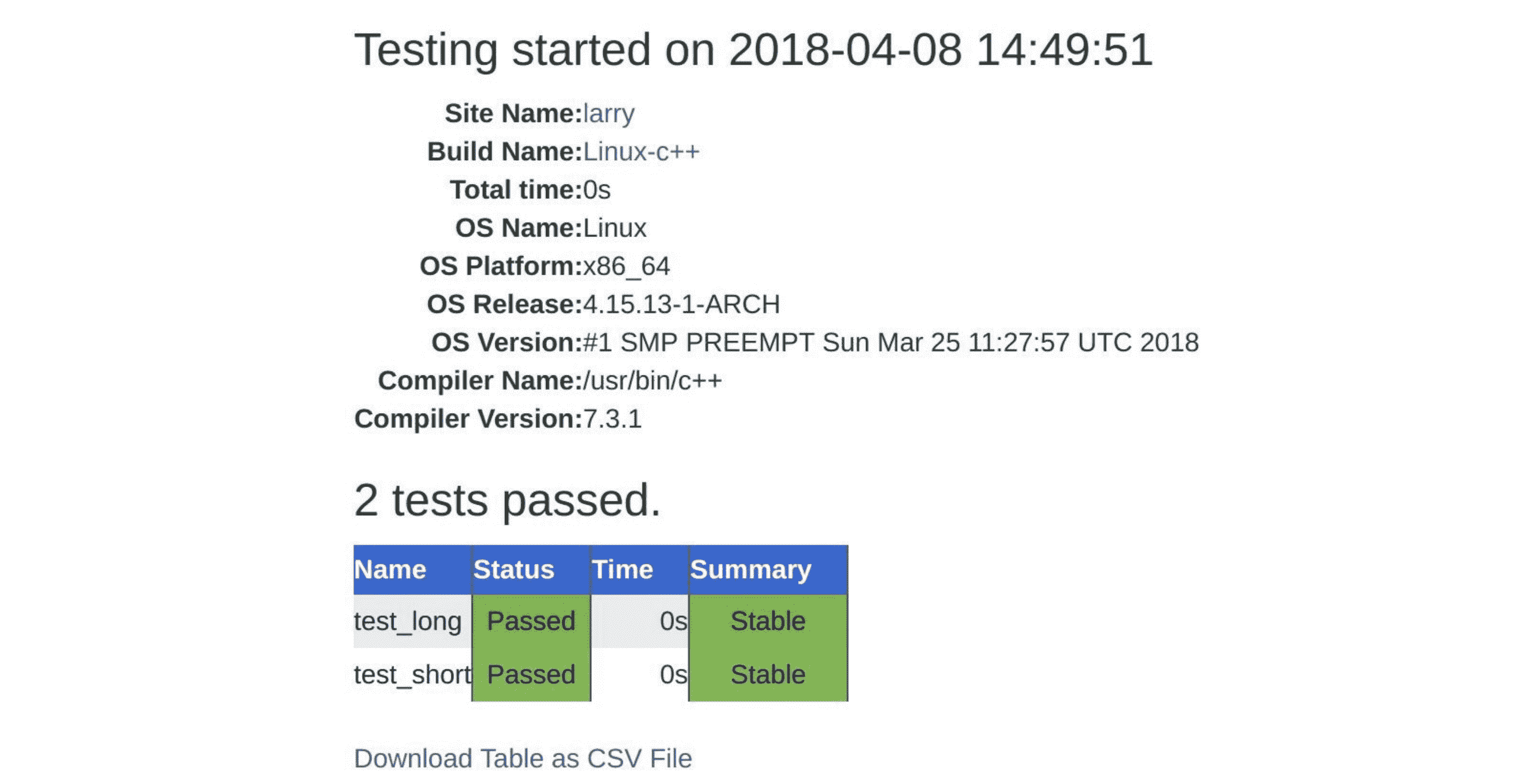Select the test_short test name
This screenshot has width=1538, height=784.
click(412, 675)
